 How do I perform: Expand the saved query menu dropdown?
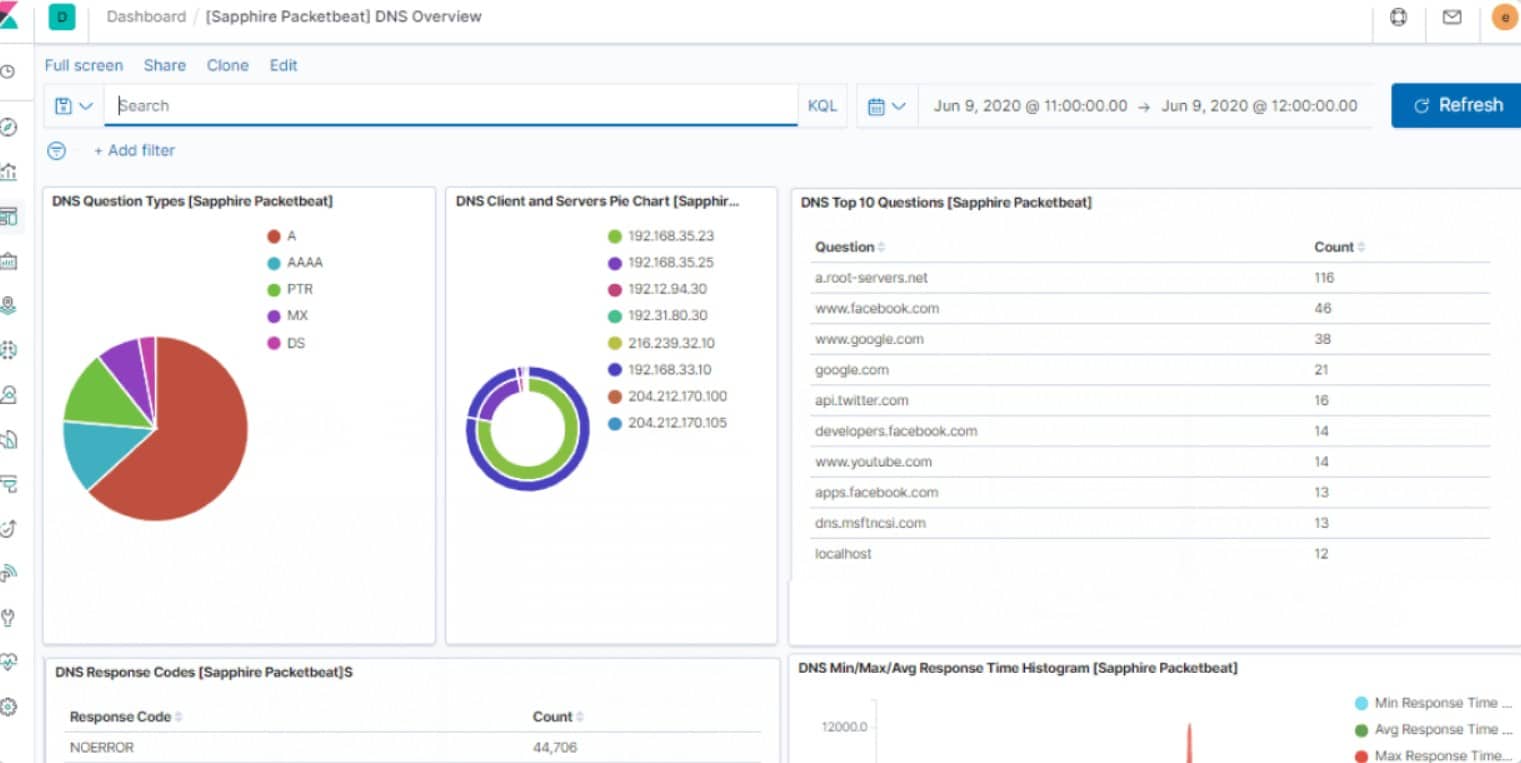tap(74, 105)
